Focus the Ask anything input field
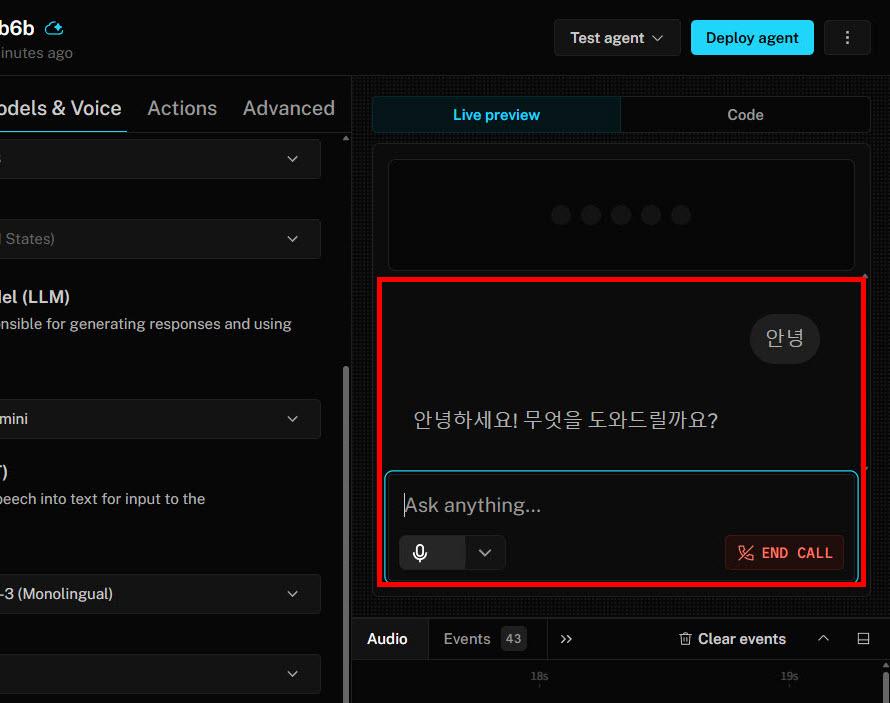 tap(621, 505)
